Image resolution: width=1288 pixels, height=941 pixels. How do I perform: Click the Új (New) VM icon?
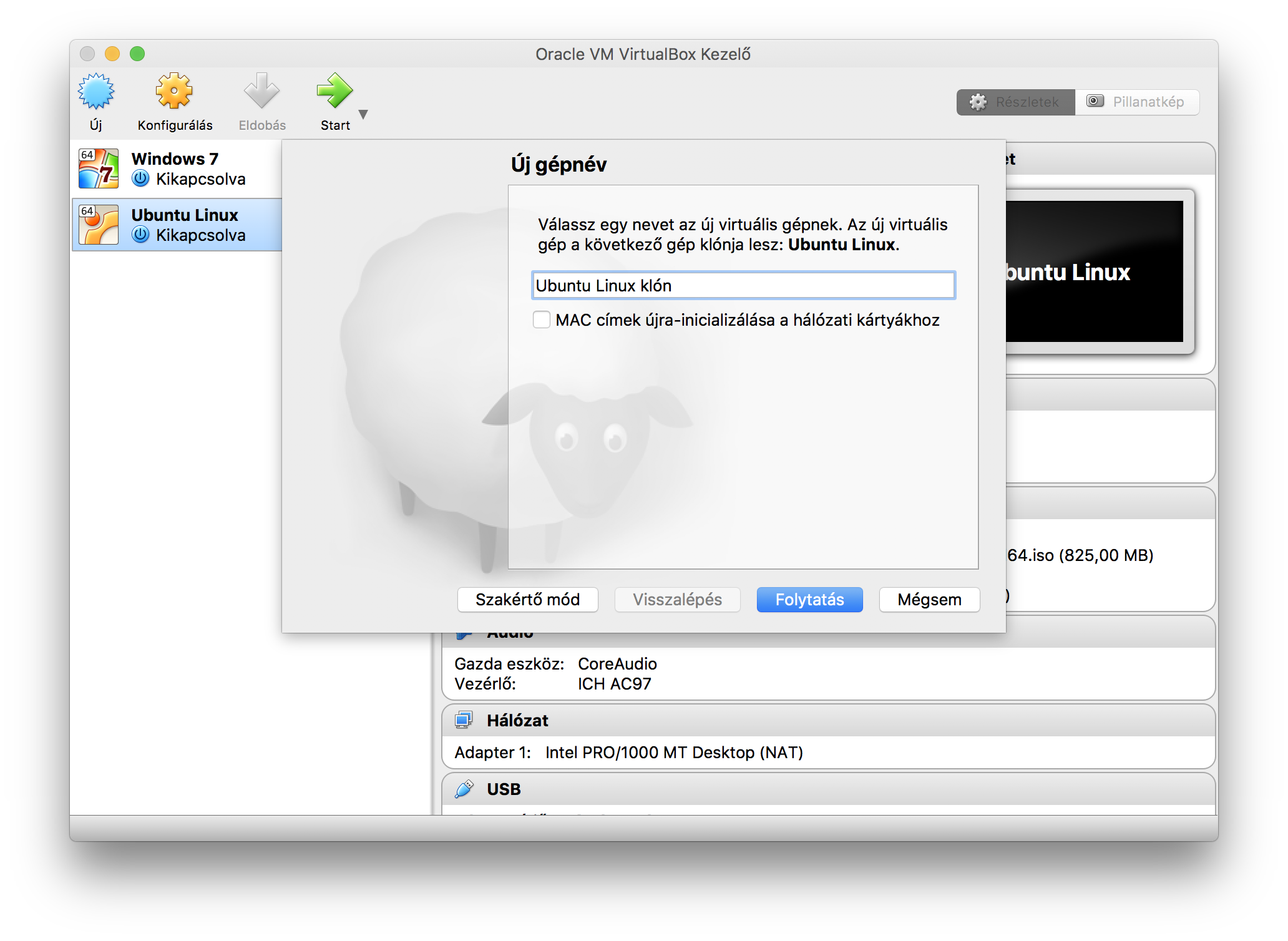coord(95,92)
